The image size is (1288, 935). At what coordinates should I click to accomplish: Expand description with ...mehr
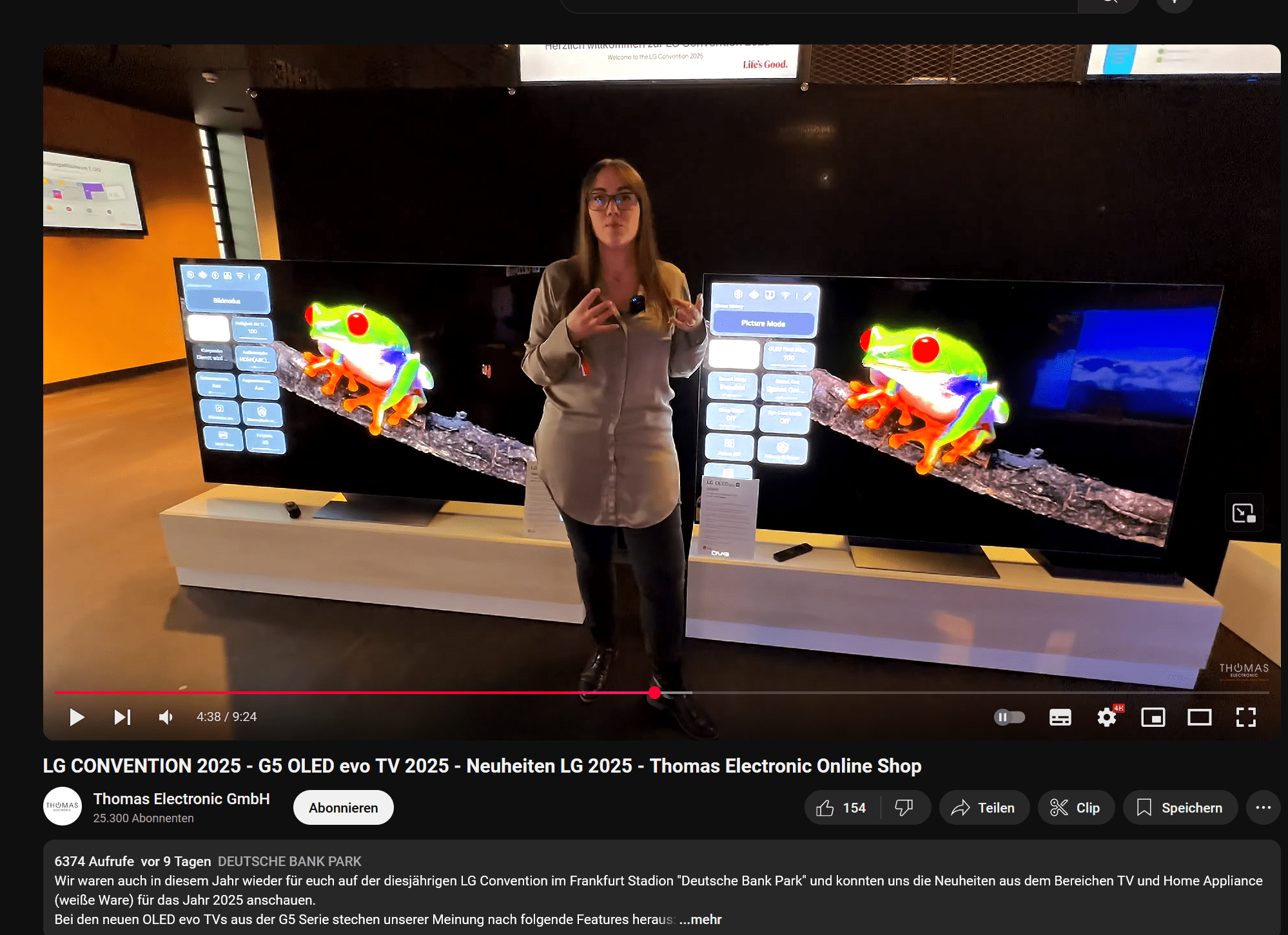(701, 920)
